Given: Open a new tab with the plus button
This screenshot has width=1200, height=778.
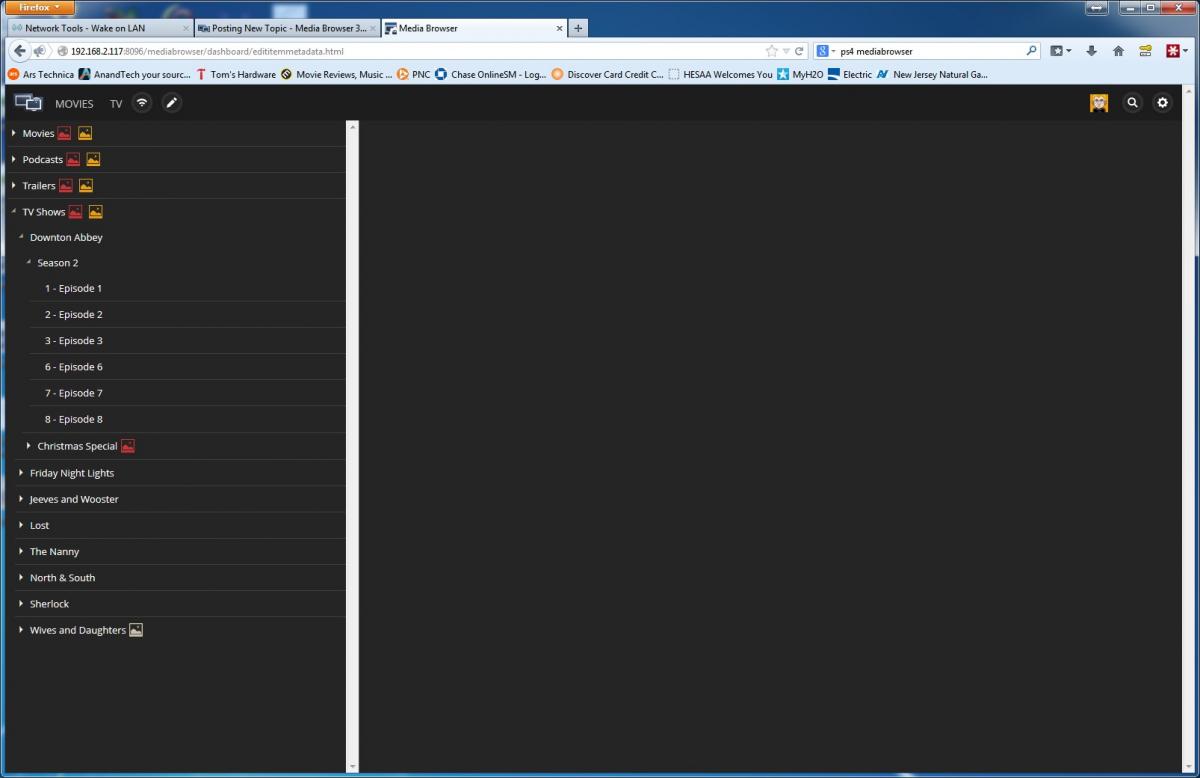Looking at the screenshot, I should coord(578,28).
